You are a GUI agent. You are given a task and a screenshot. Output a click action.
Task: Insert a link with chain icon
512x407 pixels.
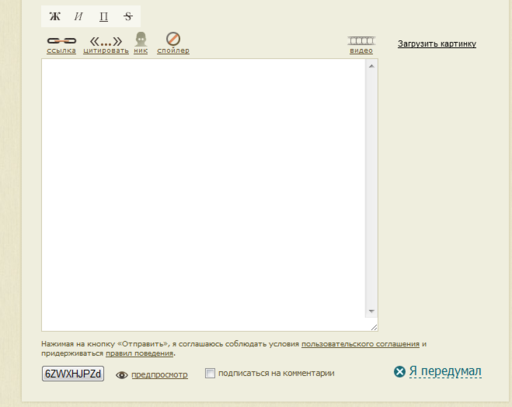(x=62, y=41)
